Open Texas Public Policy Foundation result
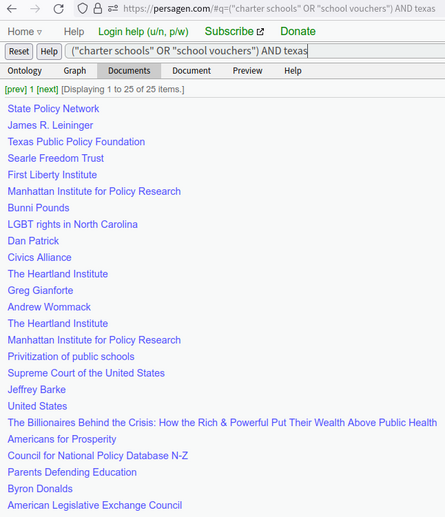The height and width of the screenshot is (517, 445). (x=76, y=142)
